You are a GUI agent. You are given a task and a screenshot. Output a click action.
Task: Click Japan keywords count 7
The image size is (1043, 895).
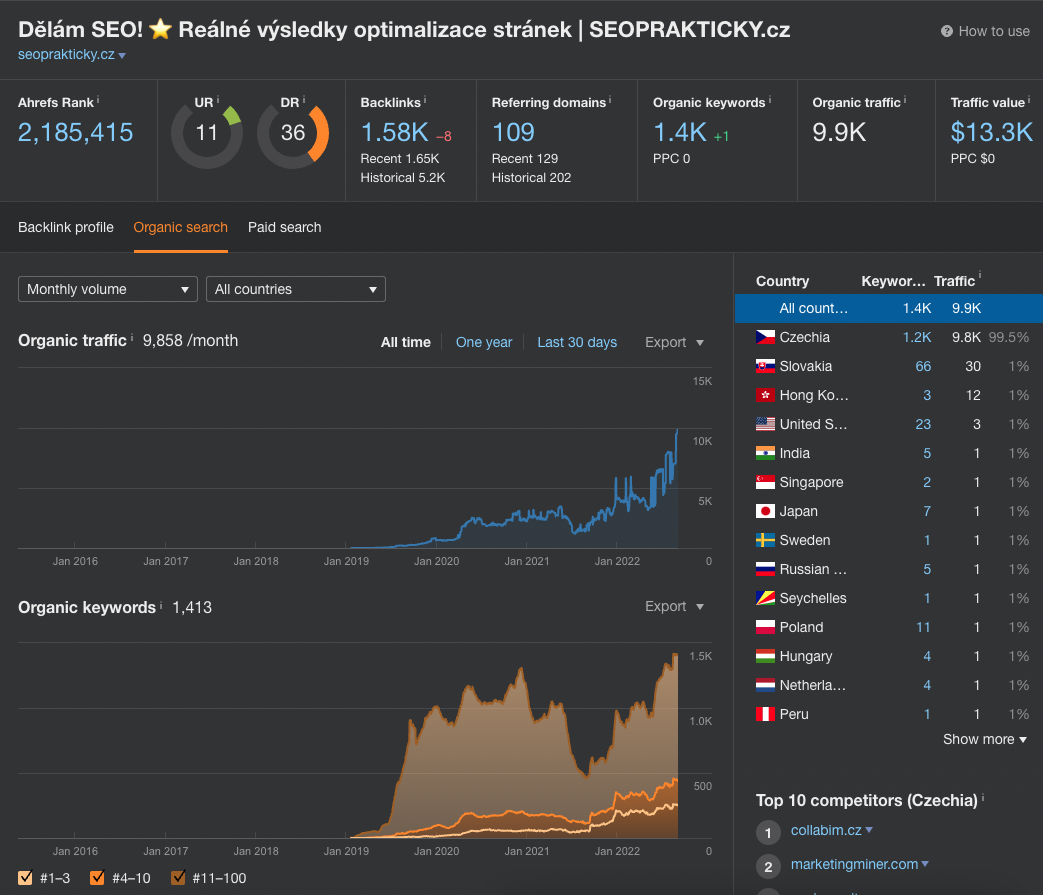tap(927, 511)
